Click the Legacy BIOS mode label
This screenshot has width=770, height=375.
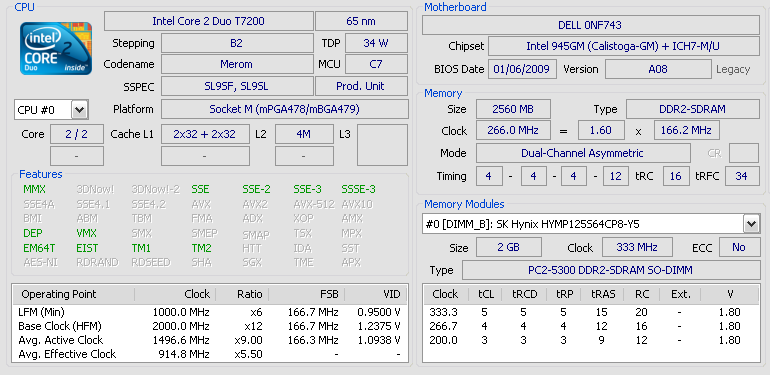(x=733, y=70)
